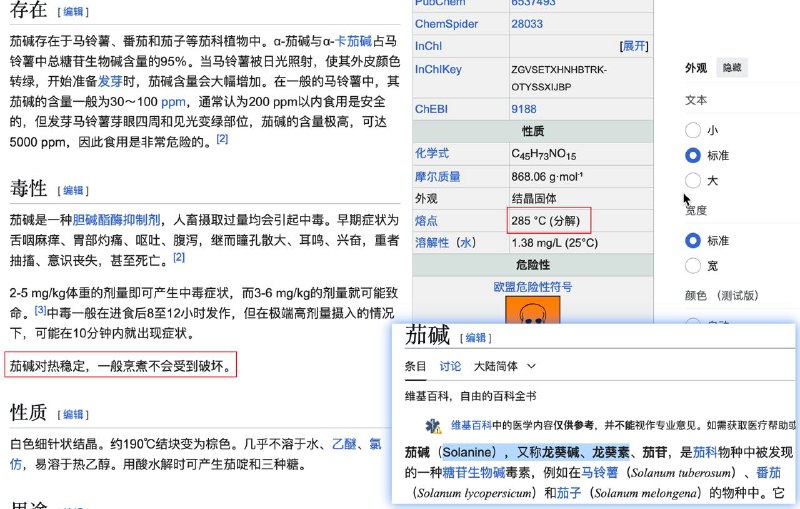This screenshot has height=509, width=800.
Task: Open the InChIKey infobox label link
Action: pos(438,69)
